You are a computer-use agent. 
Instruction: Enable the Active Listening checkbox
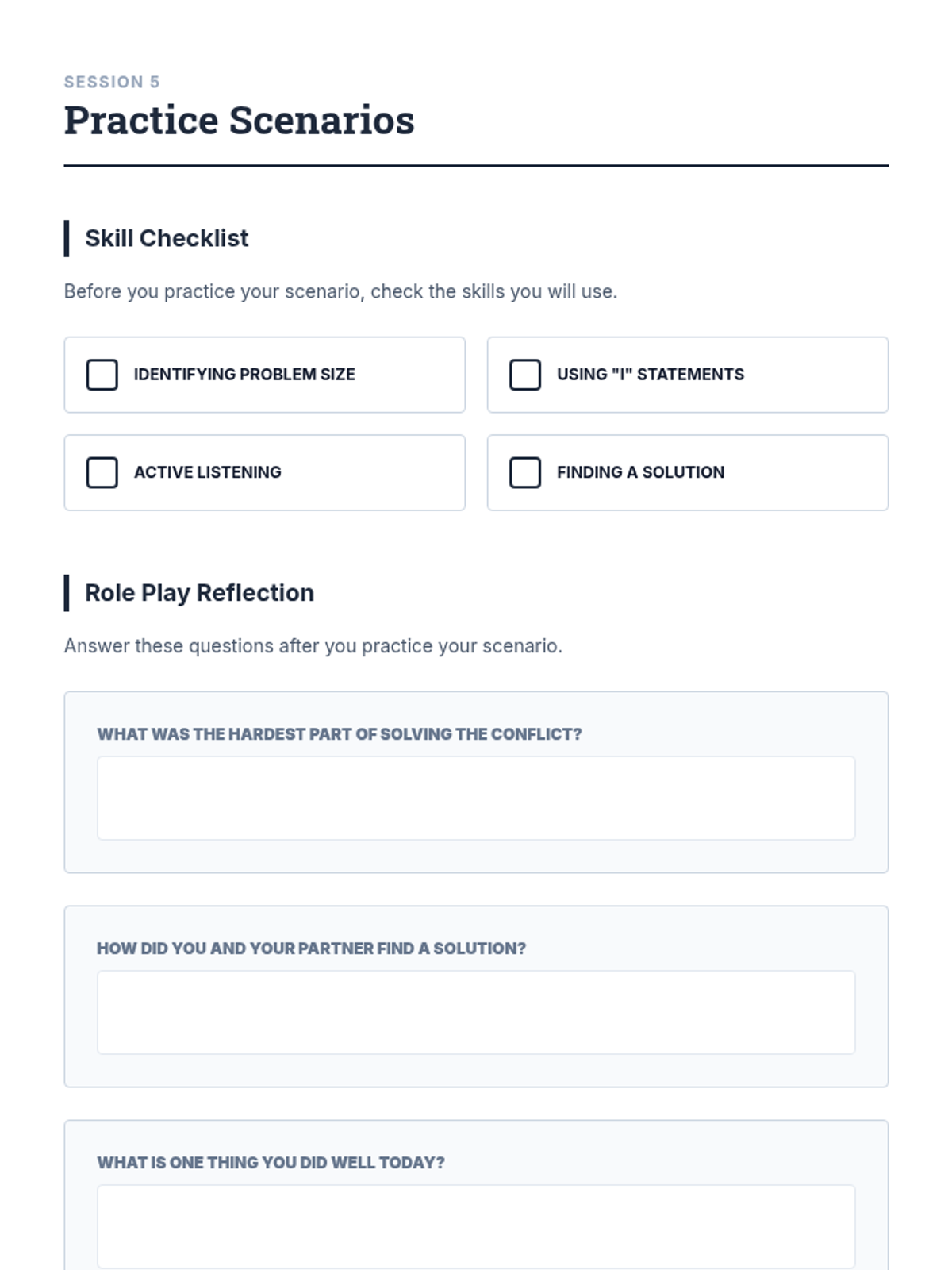(x=102, y=472)
